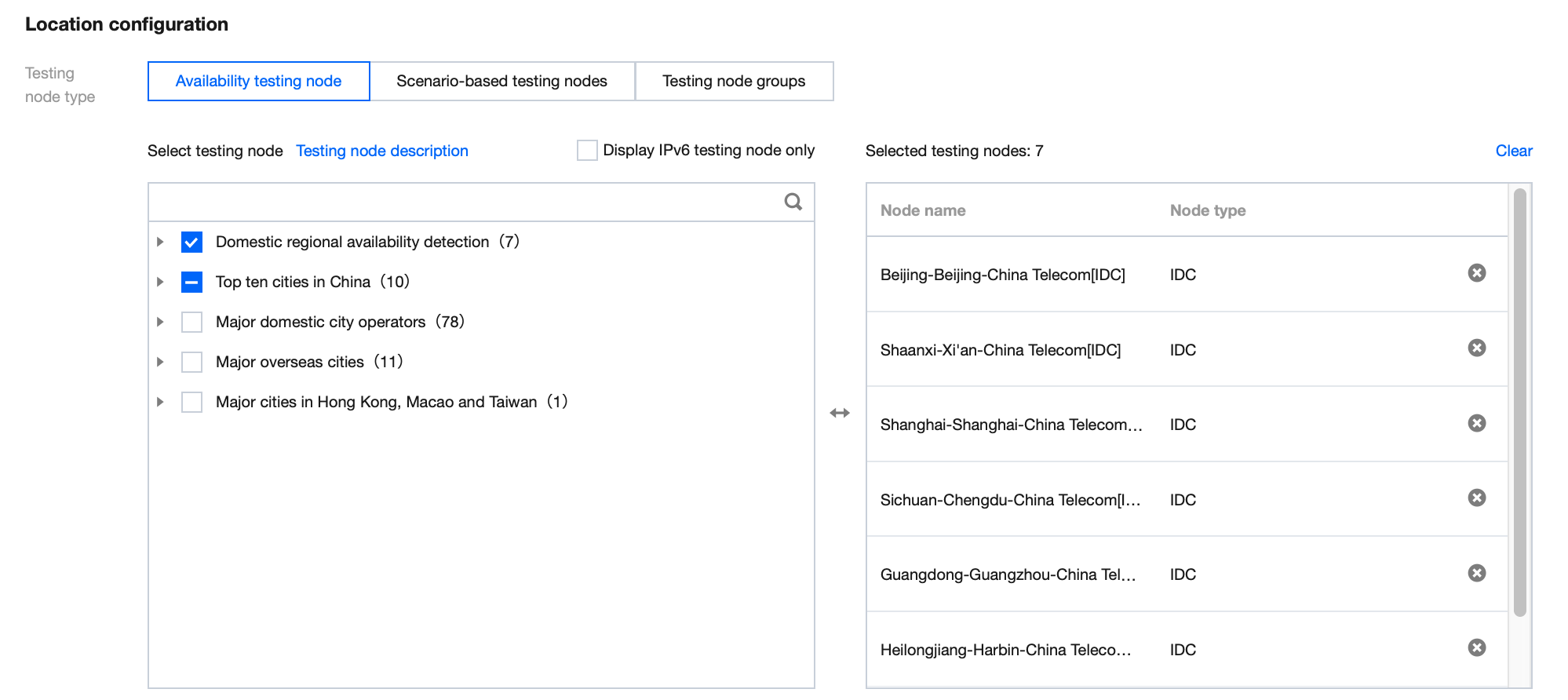
Task: Switch to Scenario-based testing nodes tab
Action: (x=501, y=81)
